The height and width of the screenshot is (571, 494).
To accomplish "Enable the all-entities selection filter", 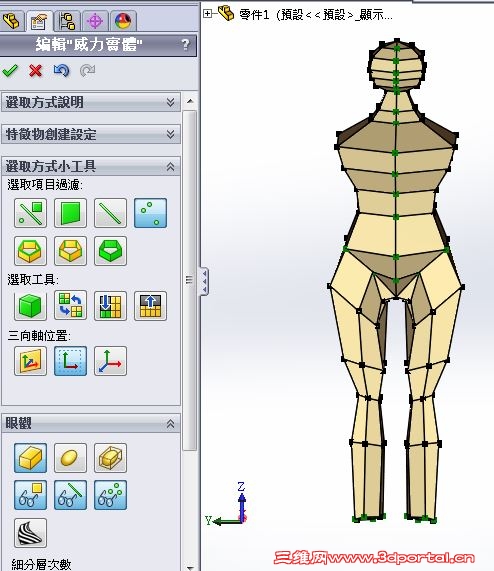I will [31, 213].
